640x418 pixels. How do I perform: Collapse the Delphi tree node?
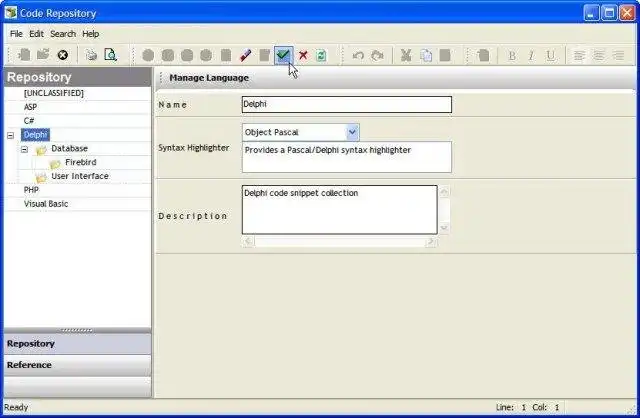[x=11, y=135]
